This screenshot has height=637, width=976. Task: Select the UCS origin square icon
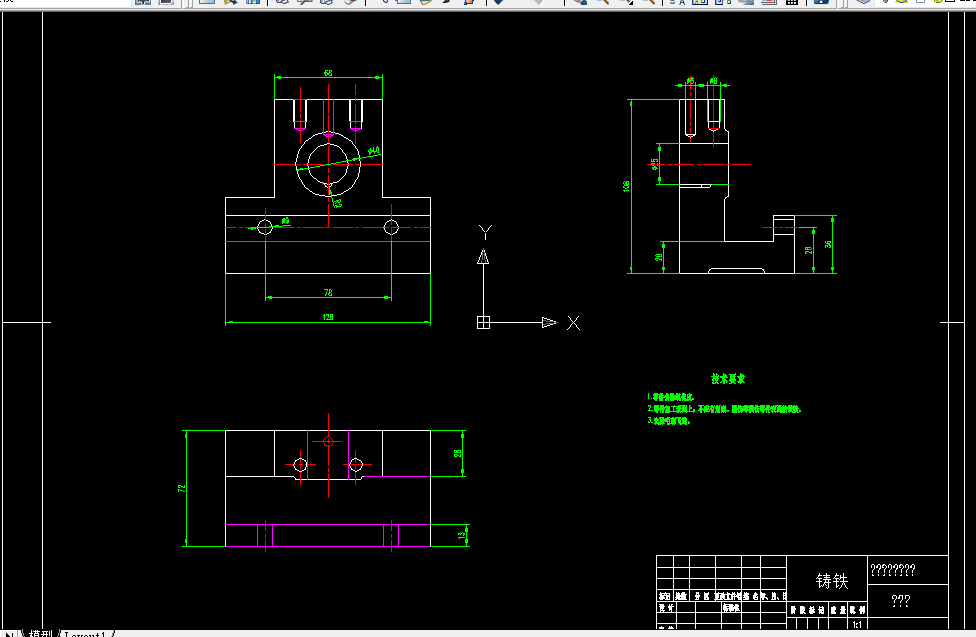(483, 323)
